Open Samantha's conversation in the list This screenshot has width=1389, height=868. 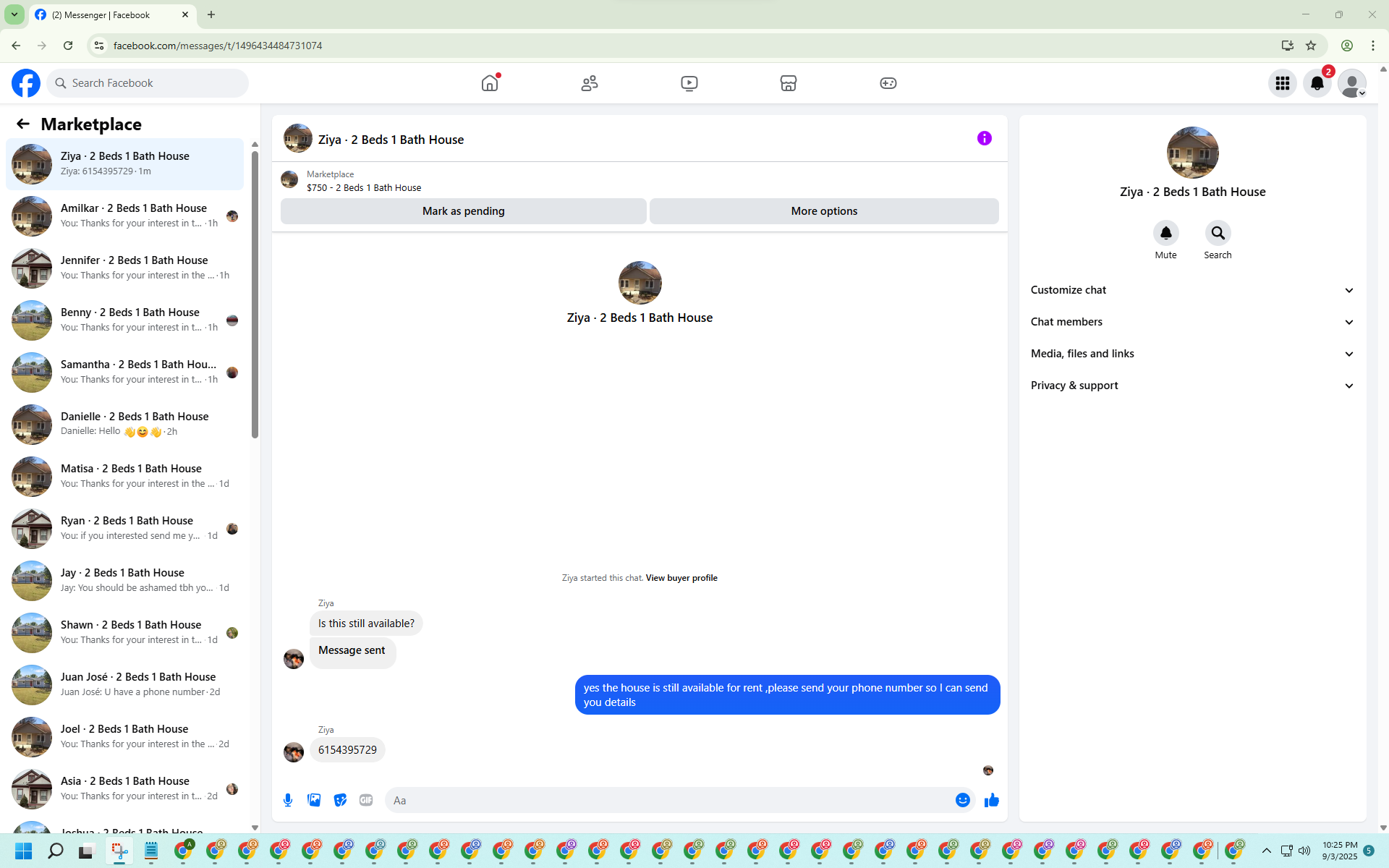[124, 372]
